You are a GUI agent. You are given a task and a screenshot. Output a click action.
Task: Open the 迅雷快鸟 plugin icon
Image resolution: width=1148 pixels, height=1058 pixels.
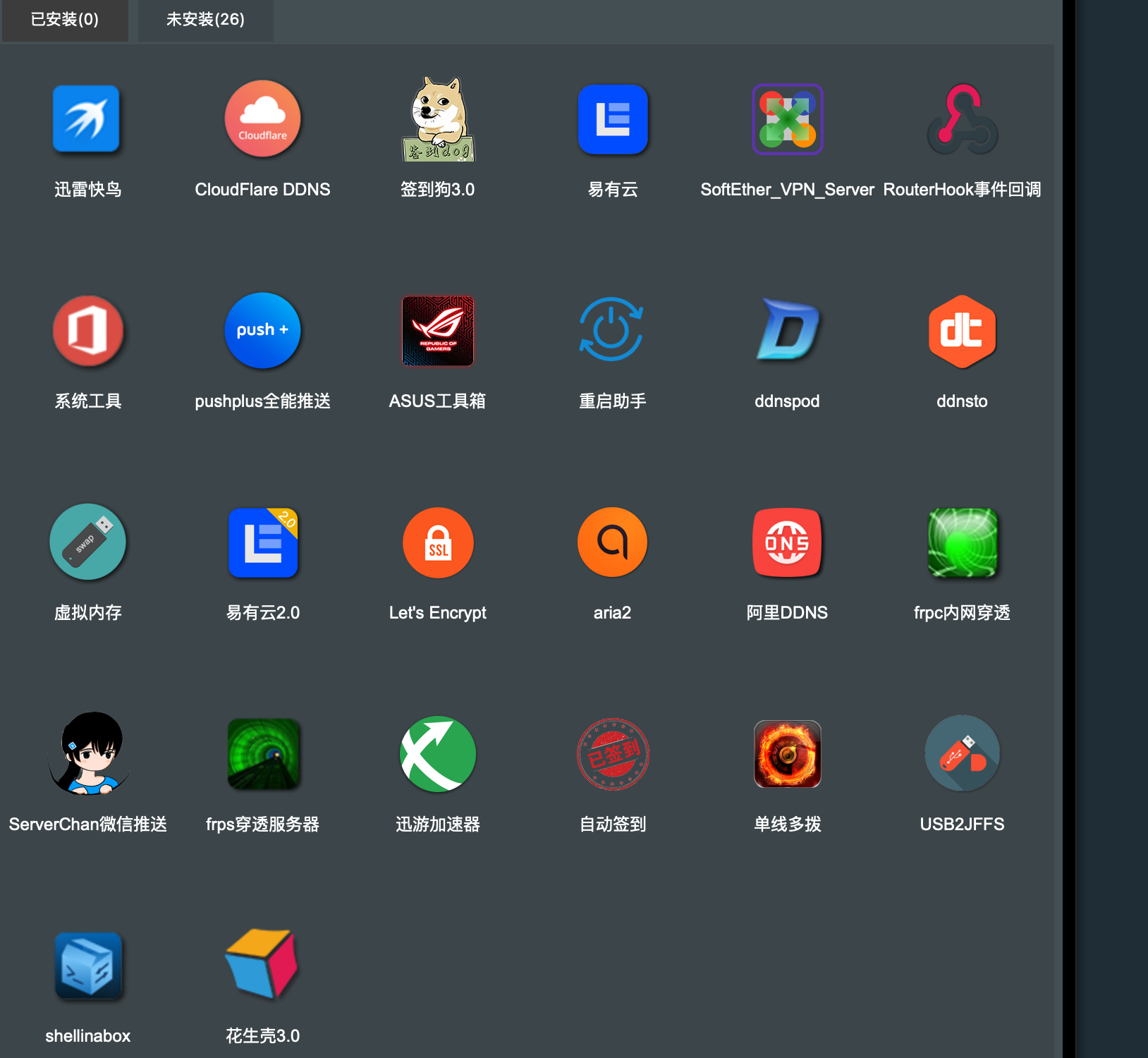coord(86,118)
